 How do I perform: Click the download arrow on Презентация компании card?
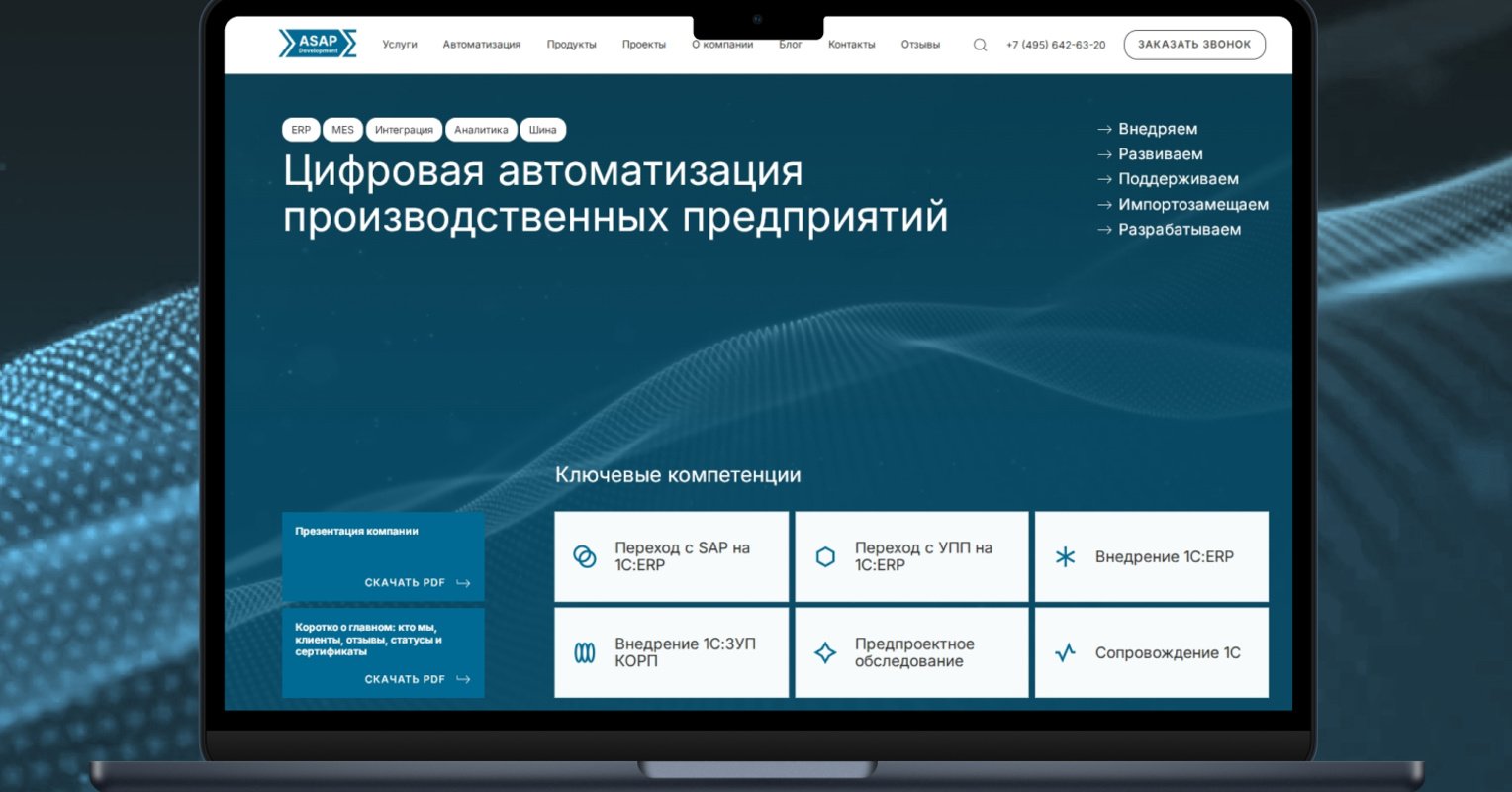click(463, 583)
